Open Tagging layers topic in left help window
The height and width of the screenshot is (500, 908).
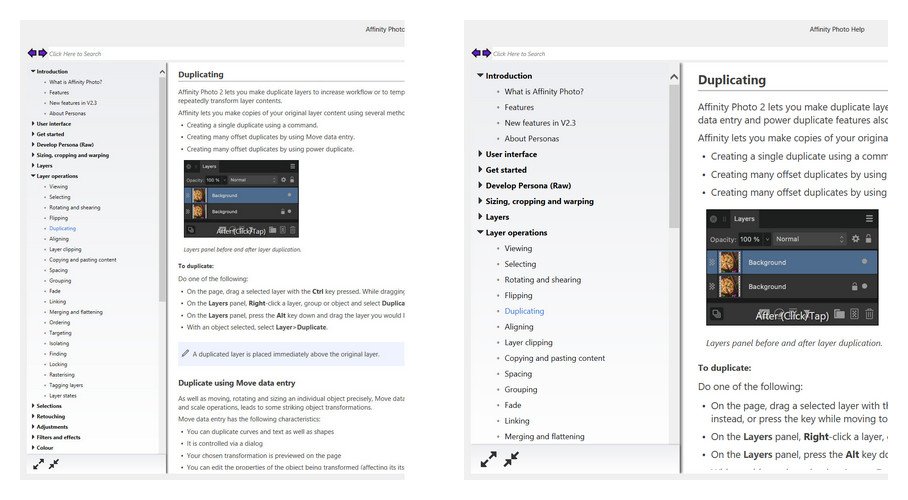click(x=66, y=385)
